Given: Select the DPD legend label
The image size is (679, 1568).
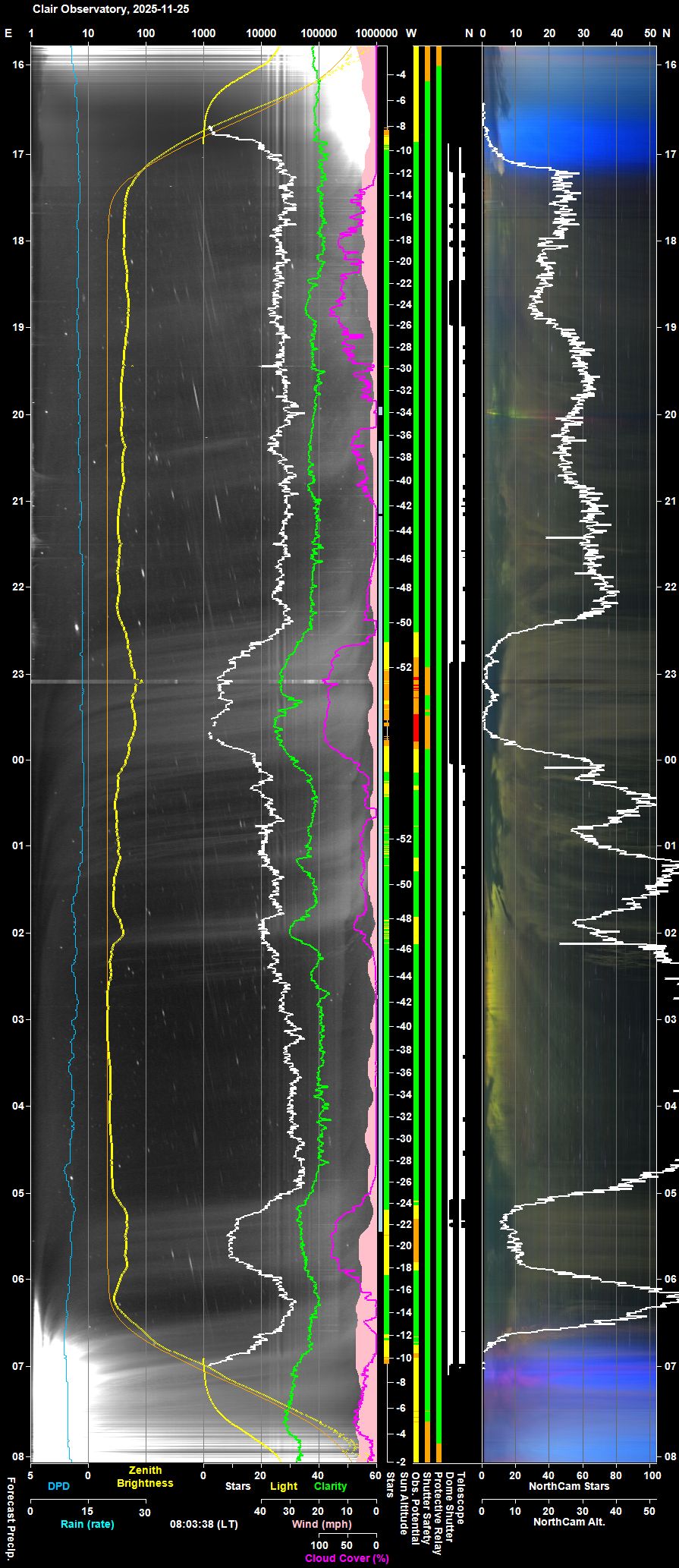Looking at the screenshot, I should coord(58,1486).
